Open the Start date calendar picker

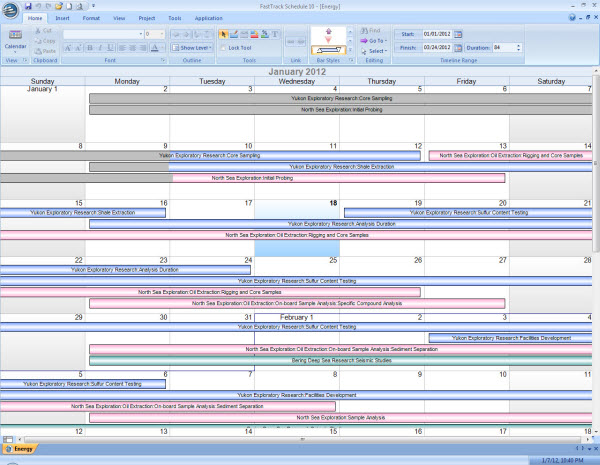tap(458, 34)
